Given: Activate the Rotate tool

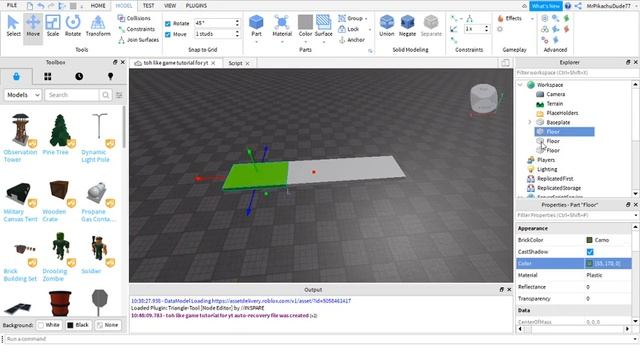Looking at the screenshot, I should [73, 26].
